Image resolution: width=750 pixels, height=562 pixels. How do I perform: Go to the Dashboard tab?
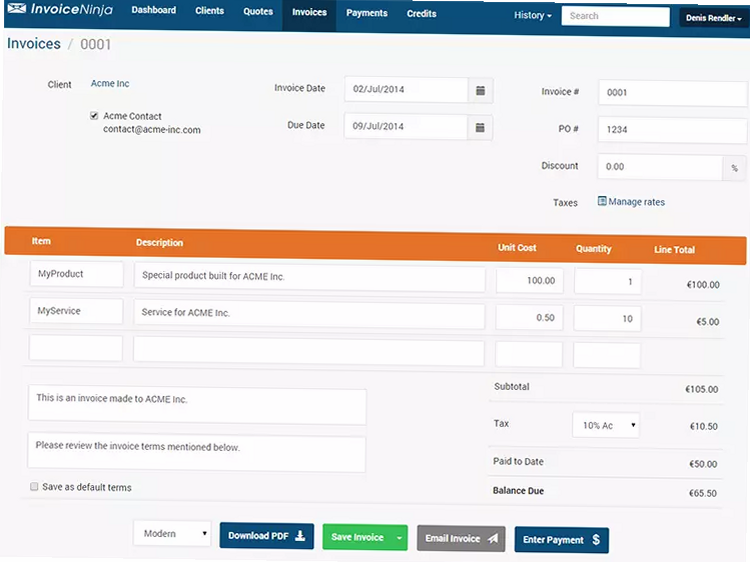154,10
